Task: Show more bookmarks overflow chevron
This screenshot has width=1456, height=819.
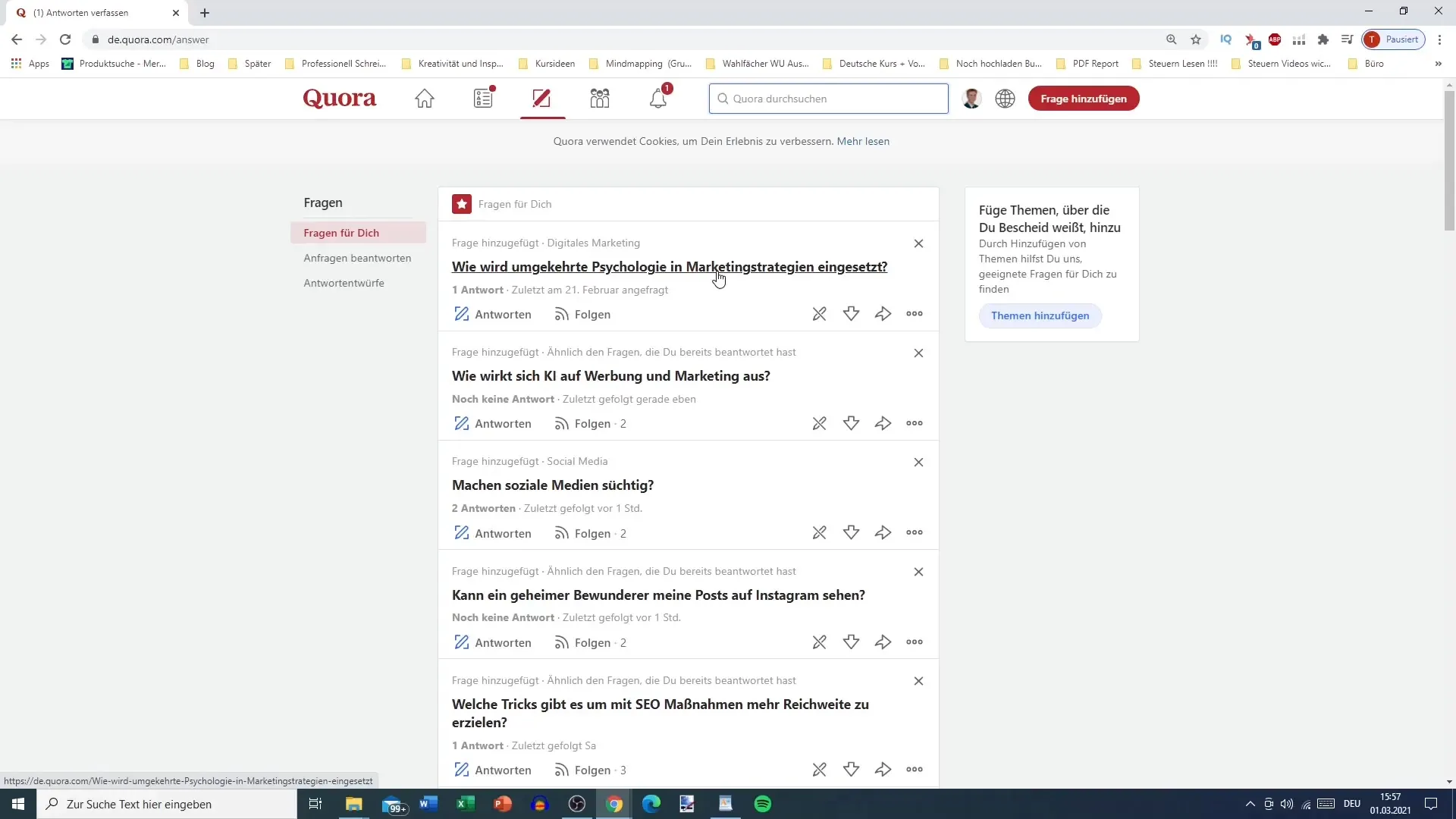Action: click(1438, 64)
